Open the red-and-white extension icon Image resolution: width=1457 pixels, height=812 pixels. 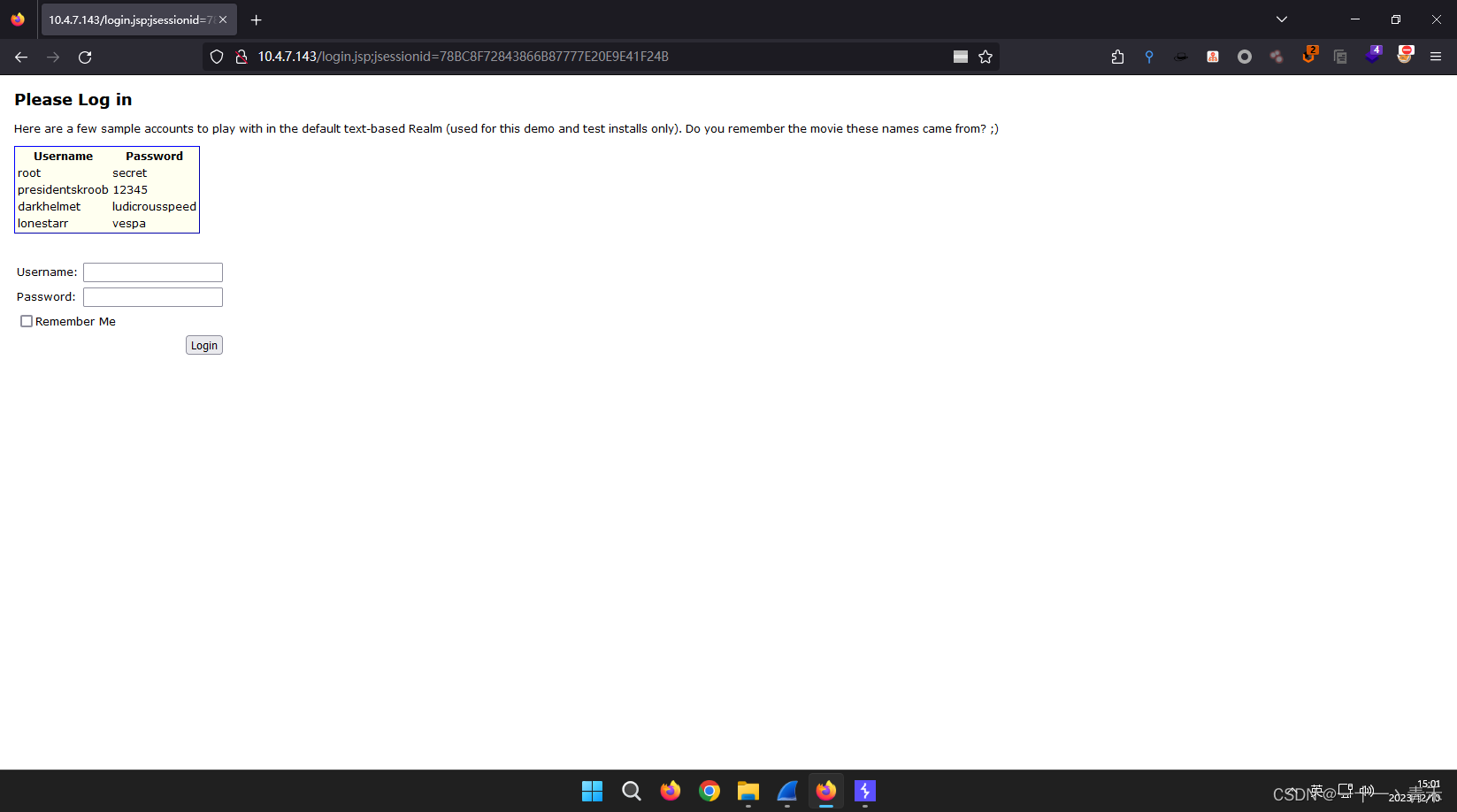pos(1213,57)
